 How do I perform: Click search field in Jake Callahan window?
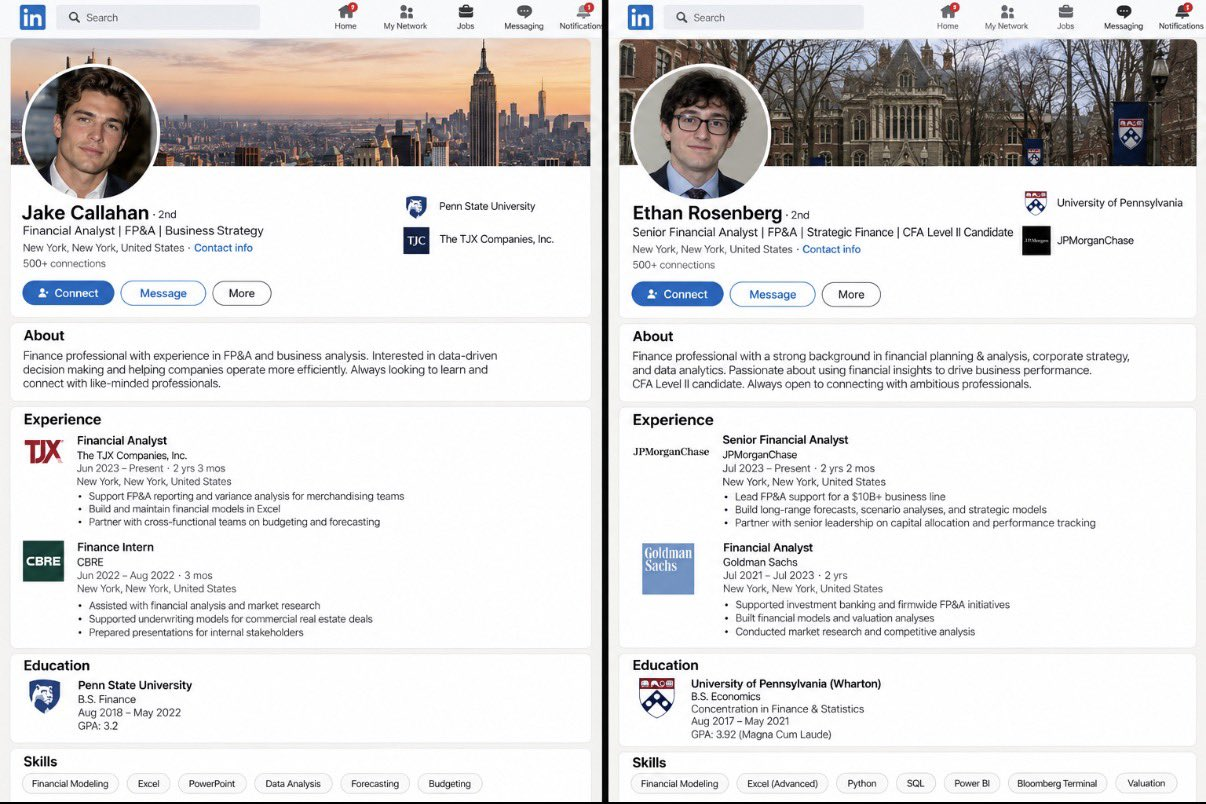[158, 17]
